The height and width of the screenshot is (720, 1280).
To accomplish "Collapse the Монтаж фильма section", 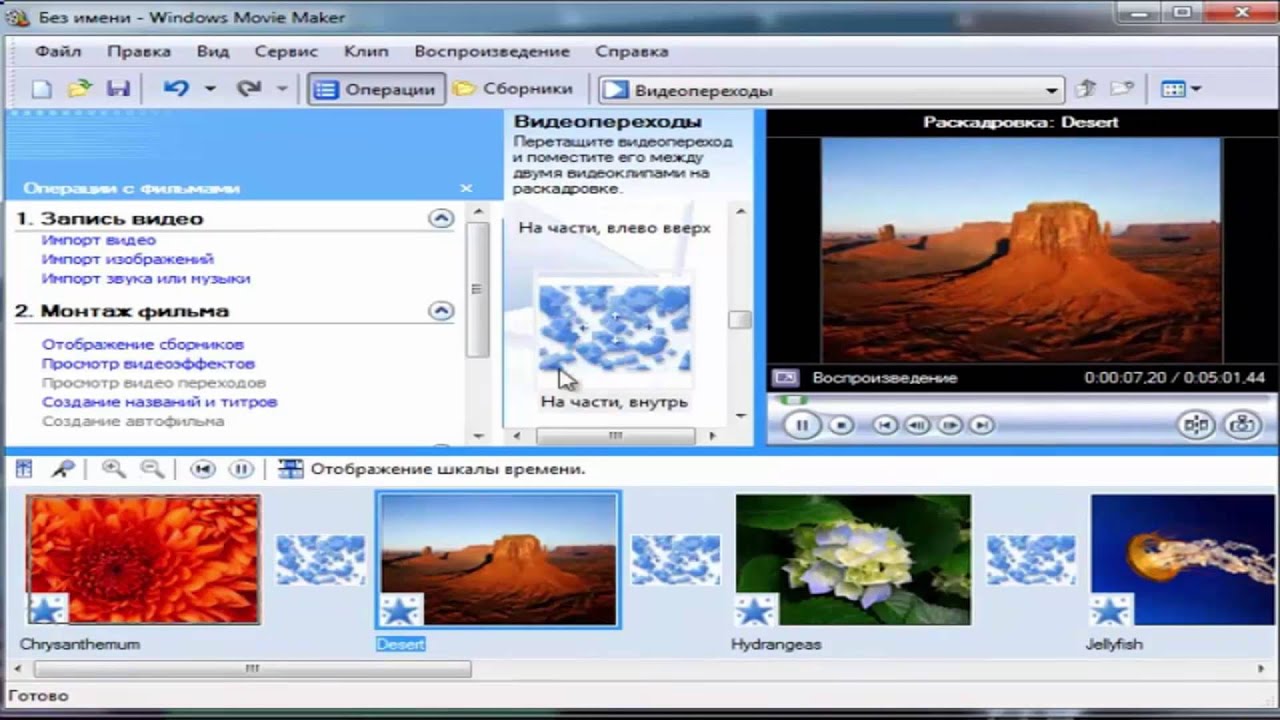I will pos(441,311).
